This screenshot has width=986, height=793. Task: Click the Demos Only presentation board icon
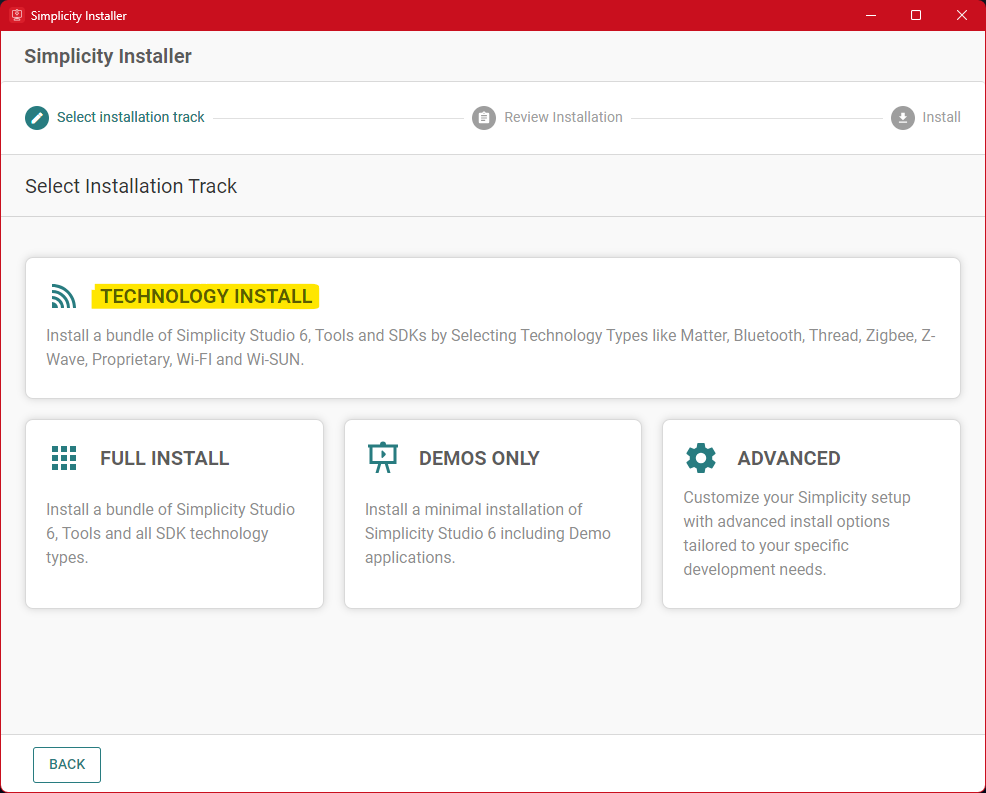[x=382, y=458]
